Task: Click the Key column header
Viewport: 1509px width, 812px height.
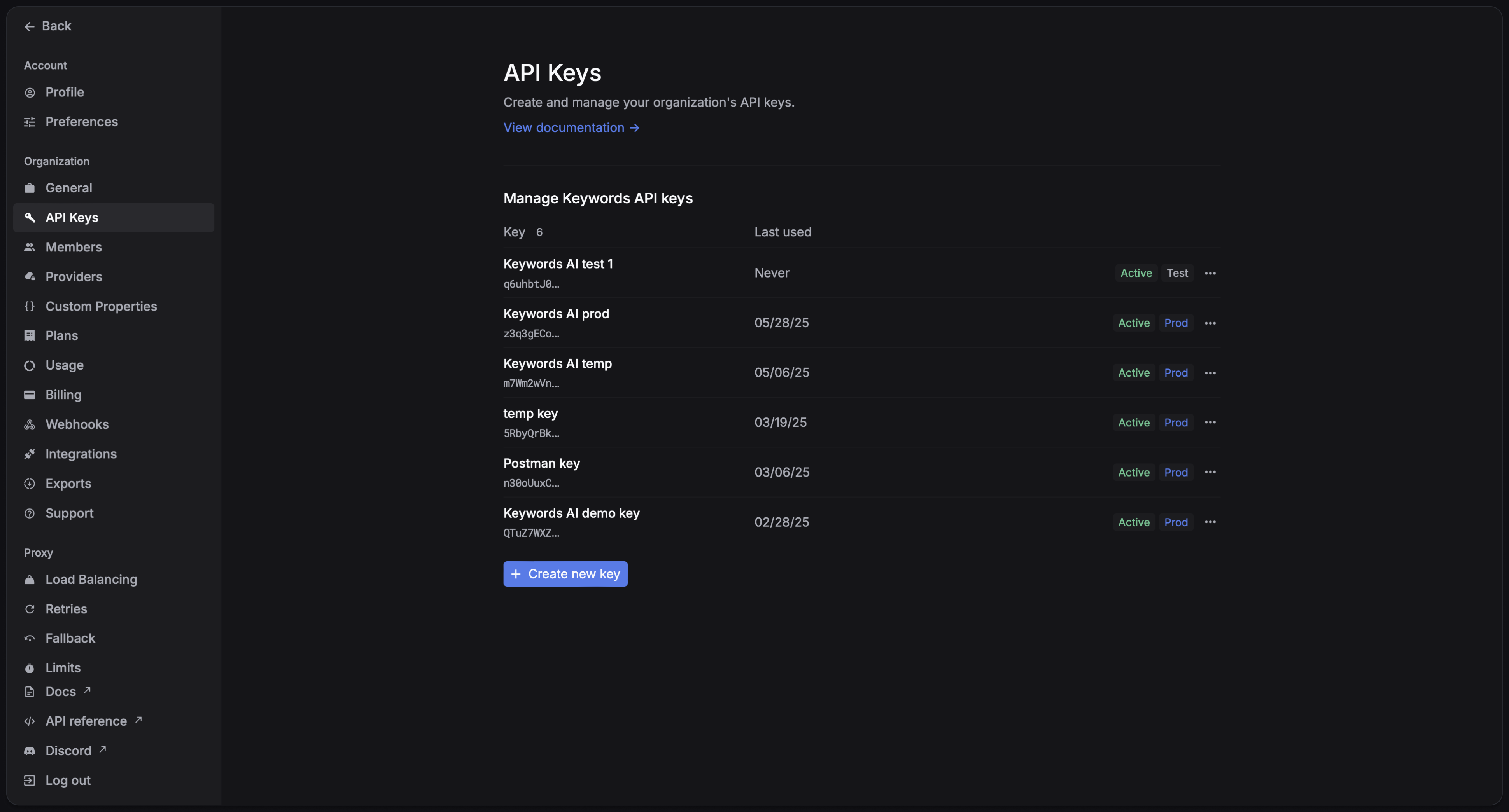Action: pos(514,232)
